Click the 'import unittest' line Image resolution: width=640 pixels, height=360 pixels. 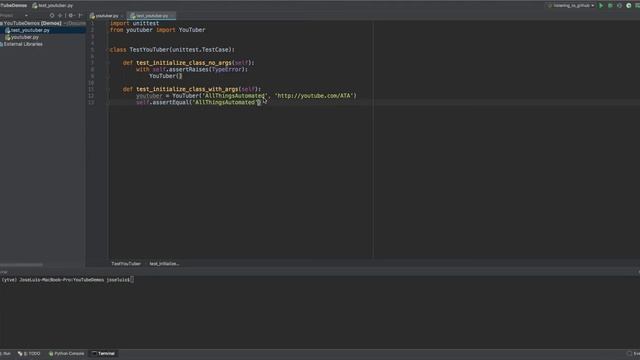tap(134, 23)
